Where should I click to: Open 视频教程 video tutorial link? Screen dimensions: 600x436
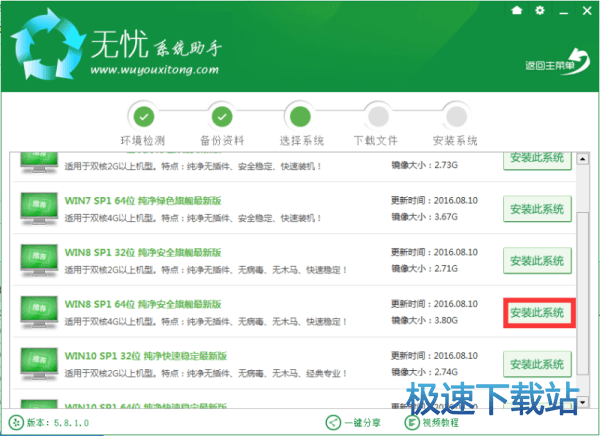[441, 423]
